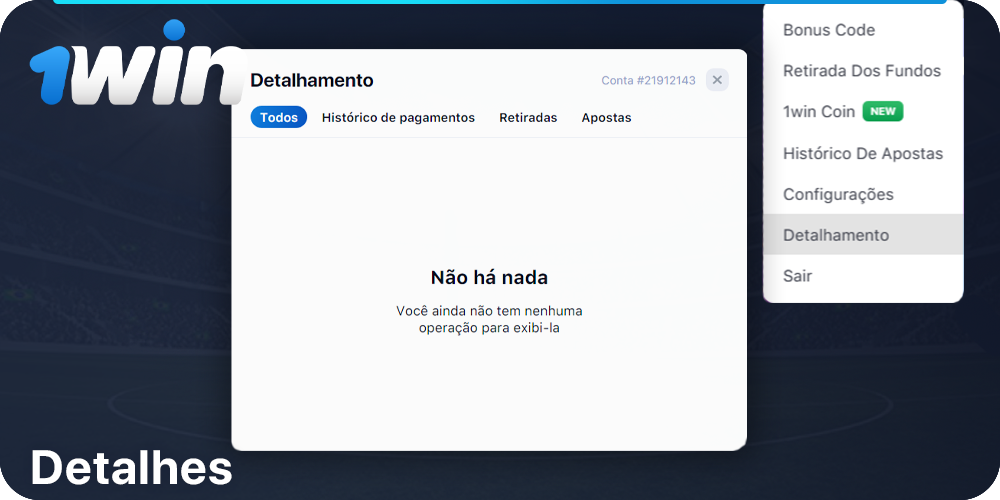Close the Detalhamento dialog
The image size is (1000, 500).
(717, 80)
